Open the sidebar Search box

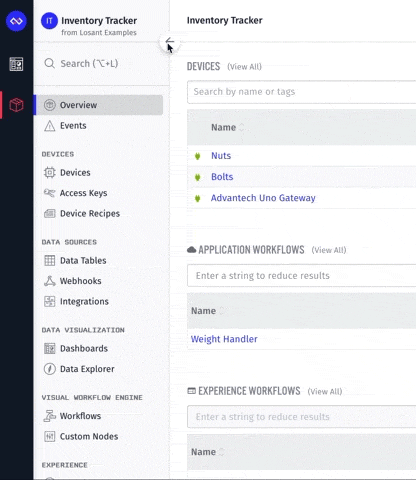[x=101, y=63]
